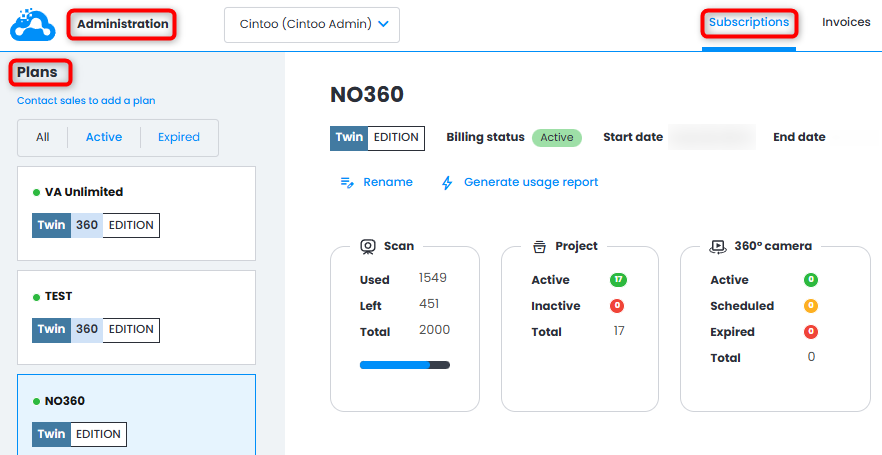
Task: Click Contact sales to add a plan
Action: (x=86, y=101)
